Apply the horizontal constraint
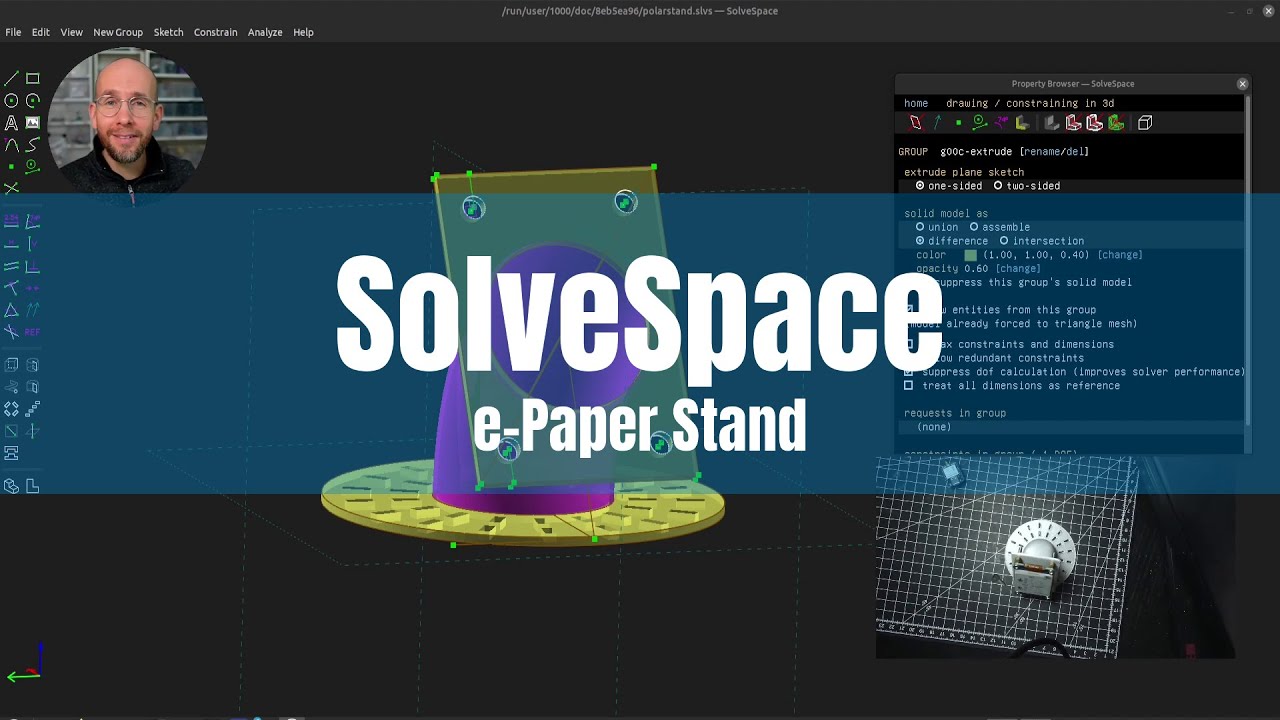The height and width of the screenshot is (720, 1280). (x=11, y=243)
